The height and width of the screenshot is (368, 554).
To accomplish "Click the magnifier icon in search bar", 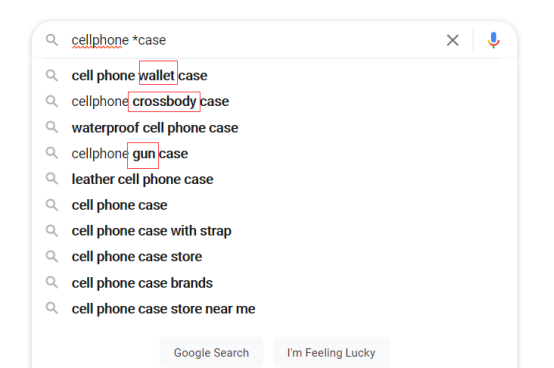I will 52,40.
